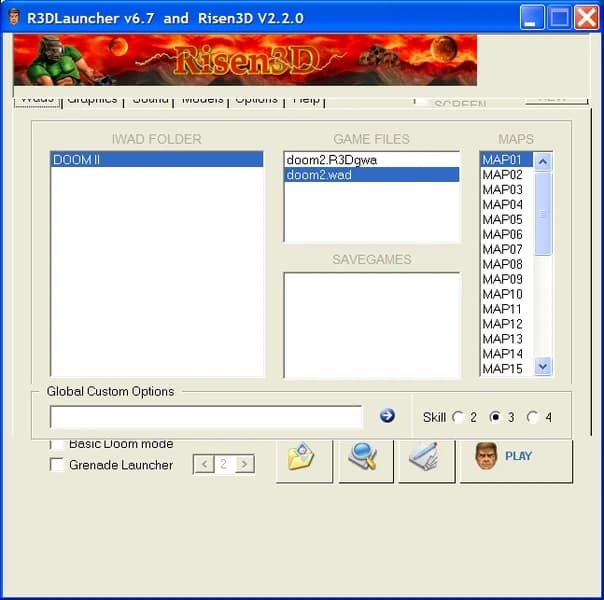
Task: Focus the Global Custom Options text field
Action: [x=206, y=417]
